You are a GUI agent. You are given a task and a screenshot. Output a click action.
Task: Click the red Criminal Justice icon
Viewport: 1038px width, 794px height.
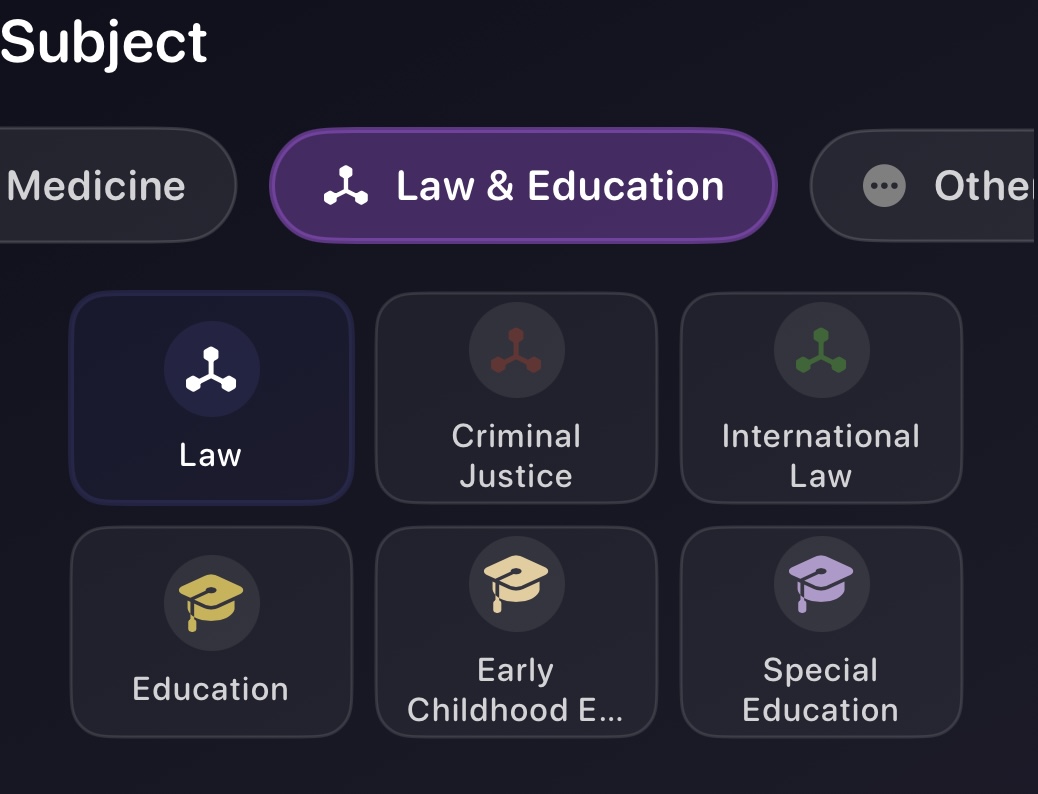pos(516,351)
